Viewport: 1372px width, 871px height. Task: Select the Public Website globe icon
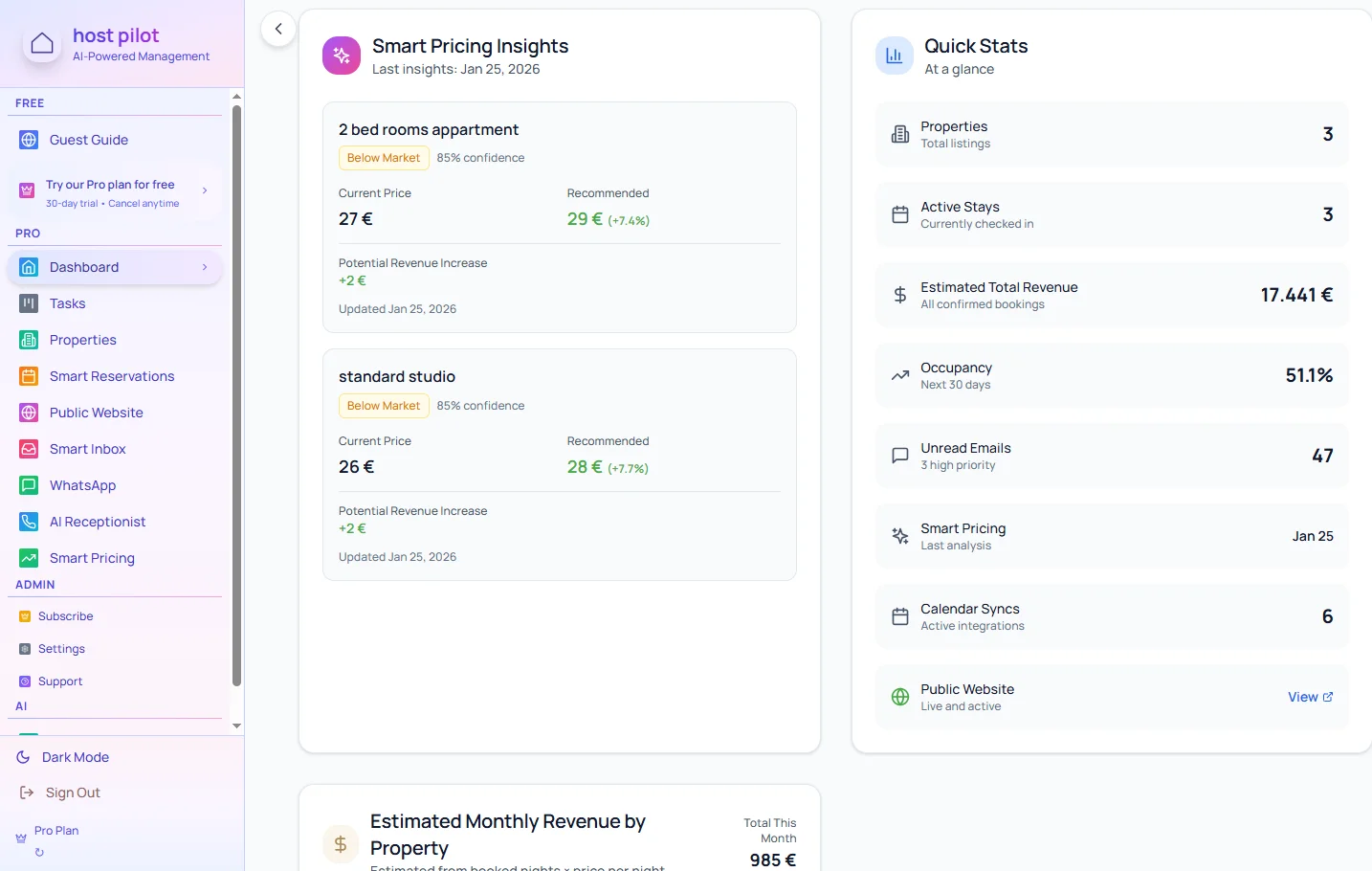[x=27, y=413]
